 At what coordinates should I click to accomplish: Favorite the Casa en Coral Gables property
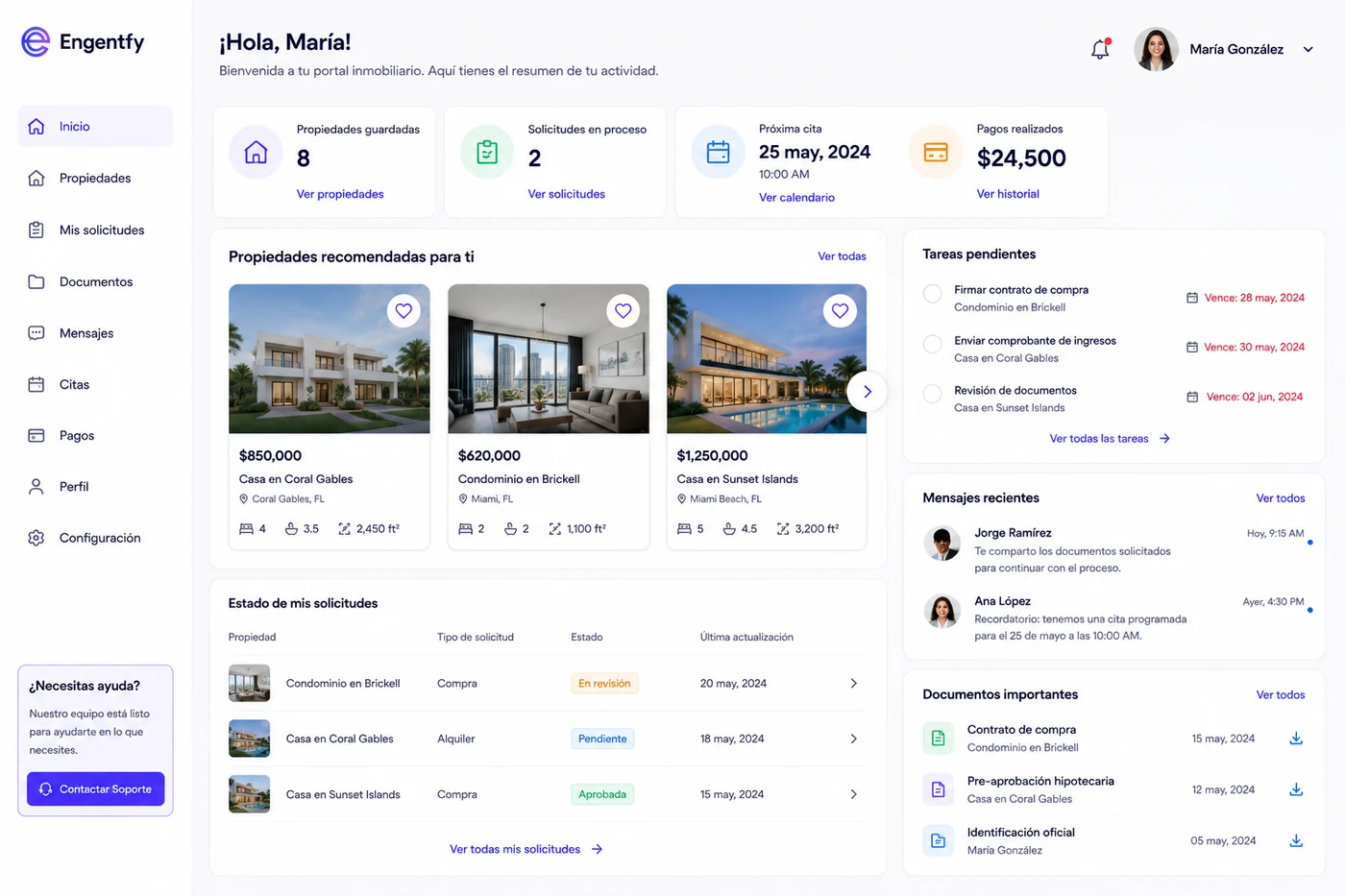pos(403,310)
